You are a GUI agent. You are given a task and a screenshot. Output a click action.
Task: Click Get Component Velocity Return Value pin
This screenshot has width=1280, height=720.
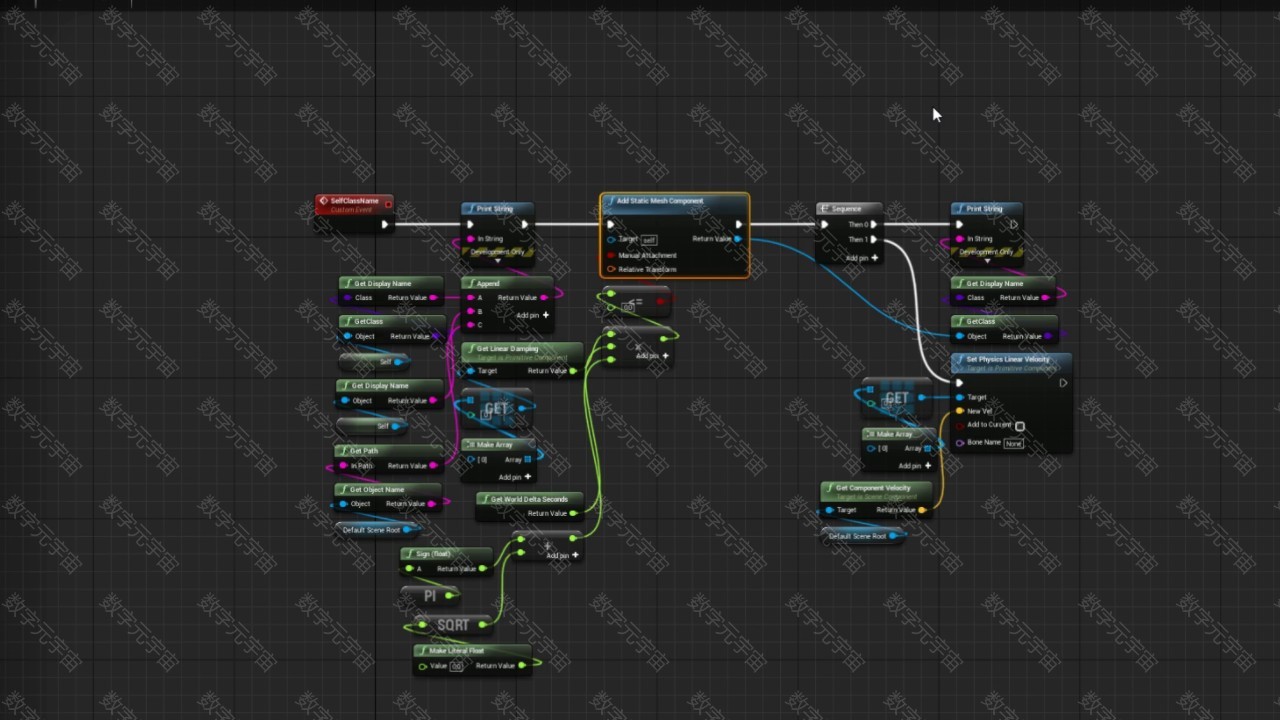[922, 510]
